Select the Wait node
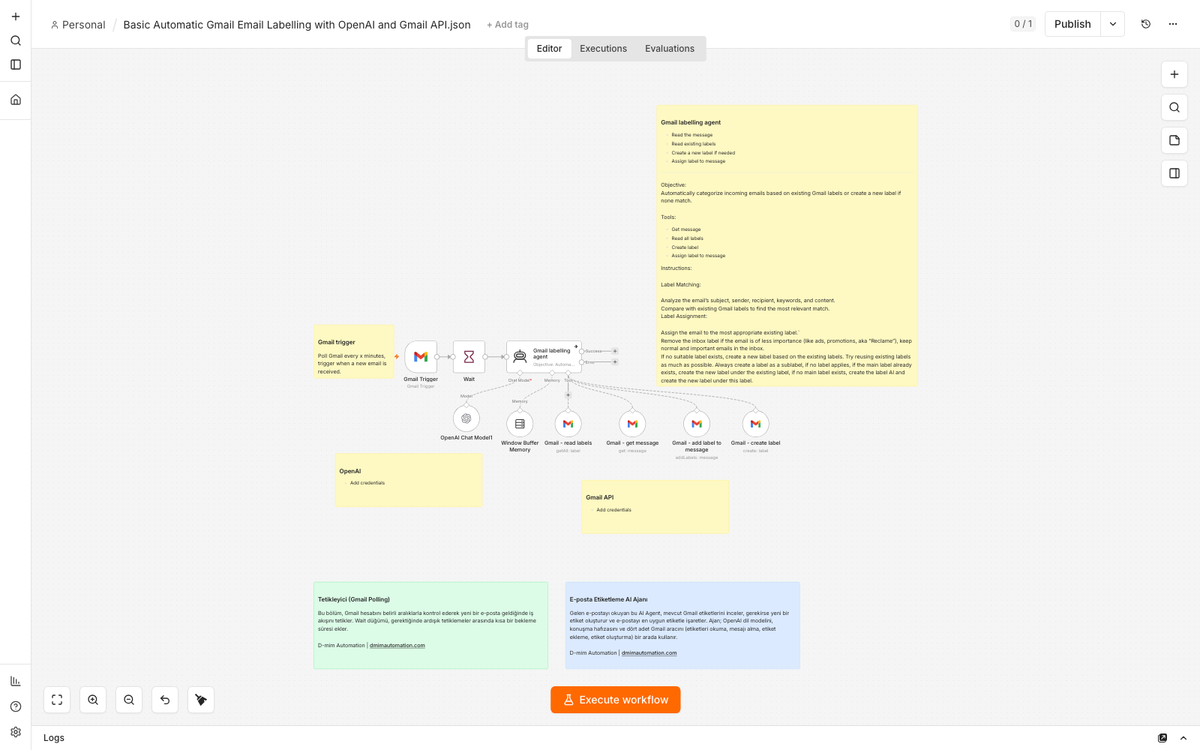Image resolution: width=1200 pixels, height=750 pixels. pyautogui.click(x=469, y=357)
